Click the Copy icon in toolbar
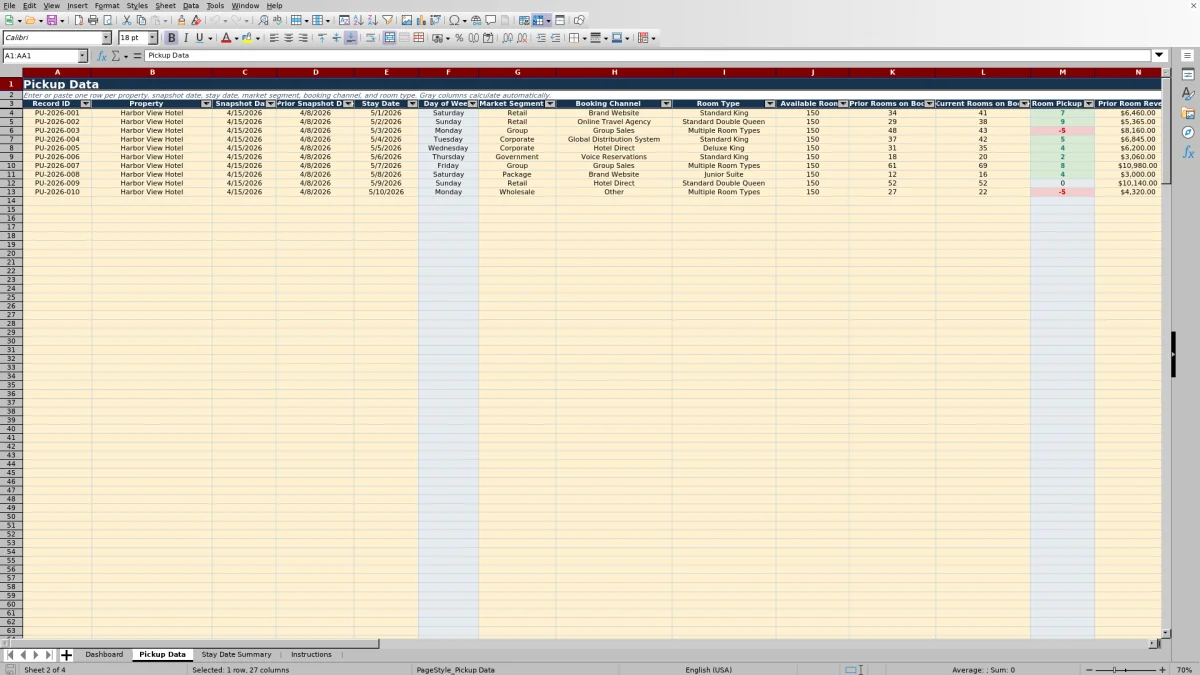 click(x=141, y=20)
